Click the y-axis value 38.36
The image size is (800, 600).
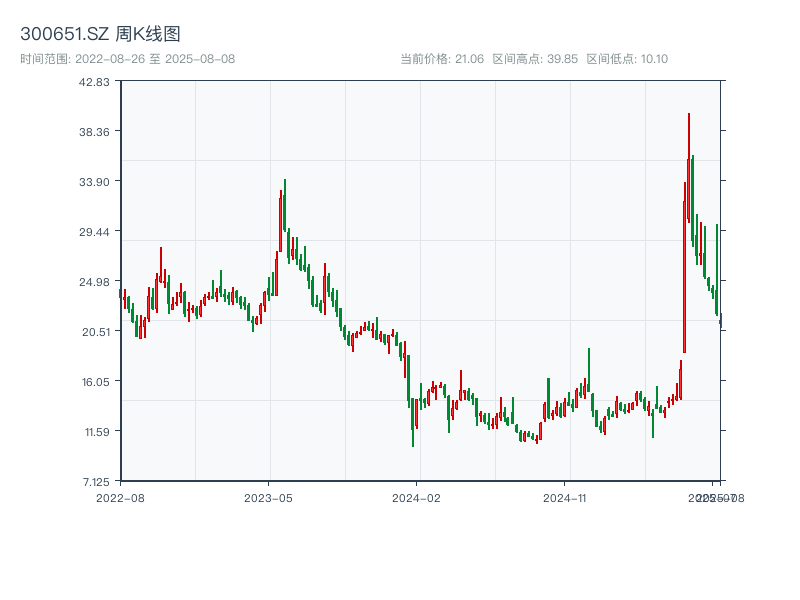click(94, 132)
